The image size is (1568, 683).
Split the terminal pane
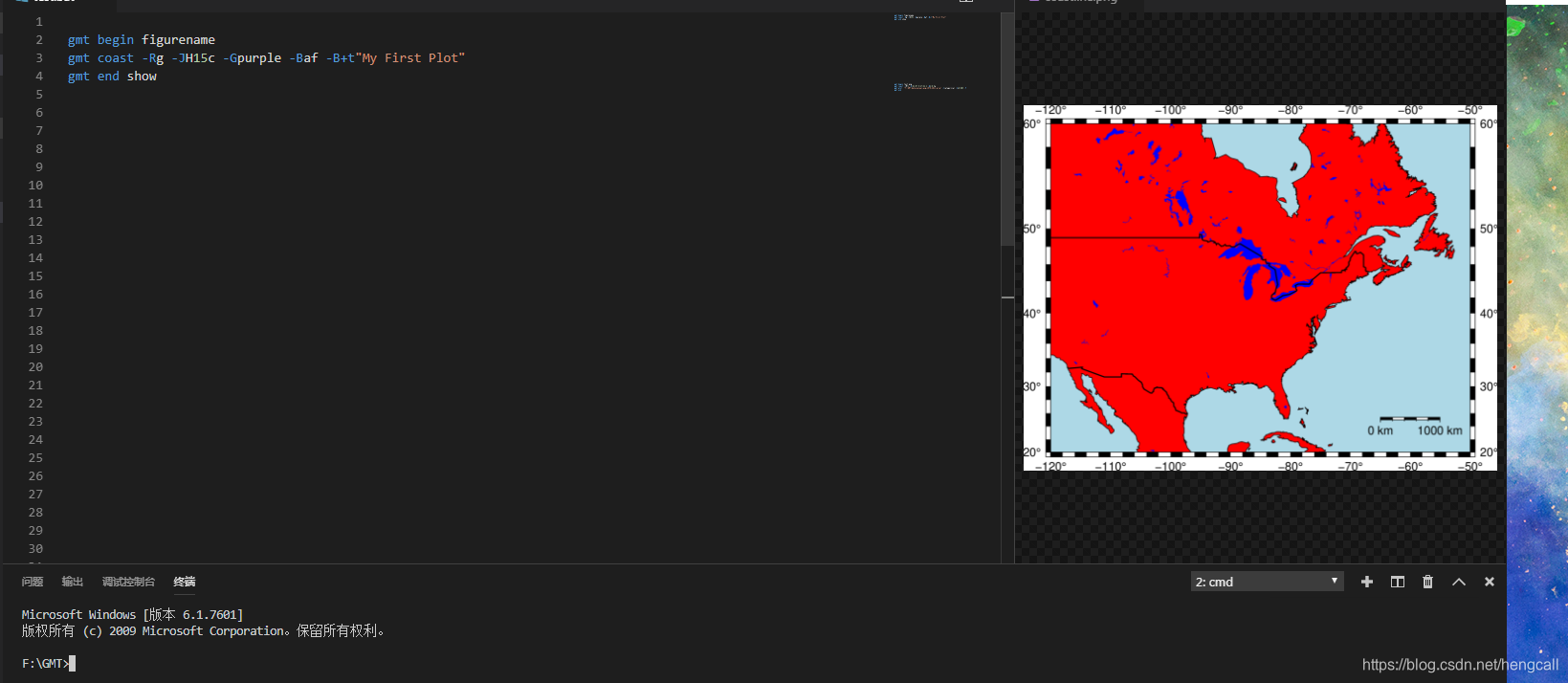tap(1398, 582)
